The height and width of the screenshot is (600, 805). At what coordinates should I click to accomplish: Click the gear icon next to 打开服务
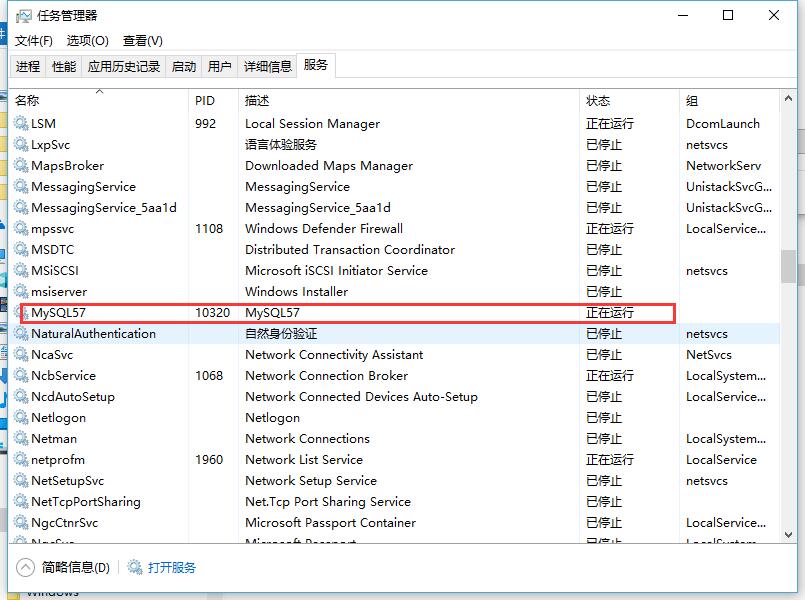click(135, 567)
